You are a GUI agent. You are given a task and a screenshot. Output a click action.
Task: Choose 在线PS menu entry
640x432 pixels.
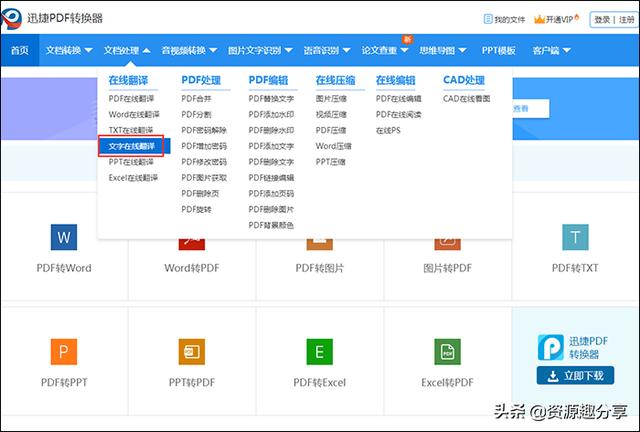point(388,130)
